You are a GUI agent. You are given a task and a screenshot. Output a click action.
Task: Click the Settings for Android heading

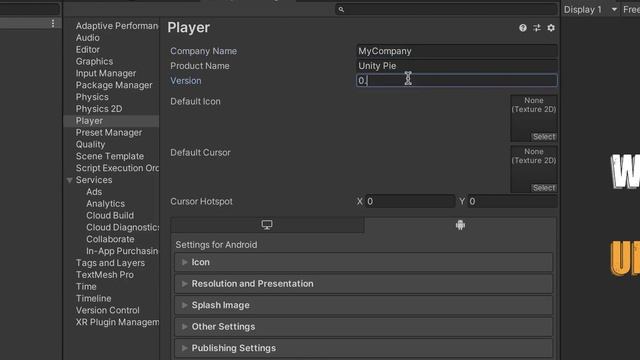click(x=216, y=244)
